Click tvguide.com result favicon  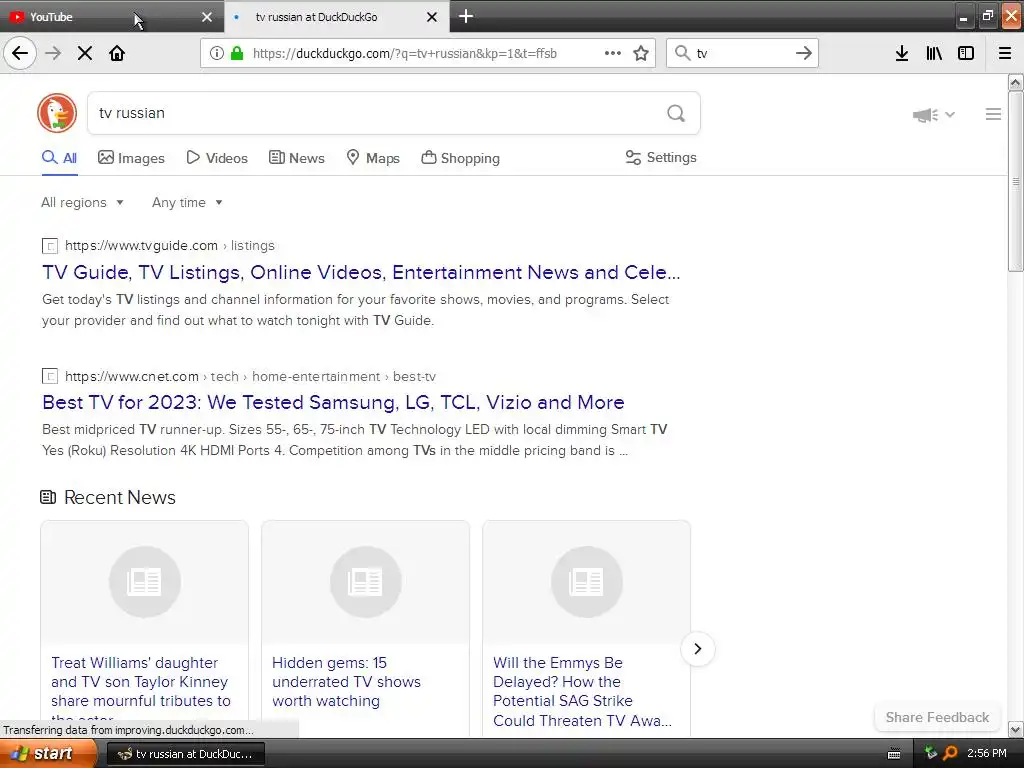point(50,246)
